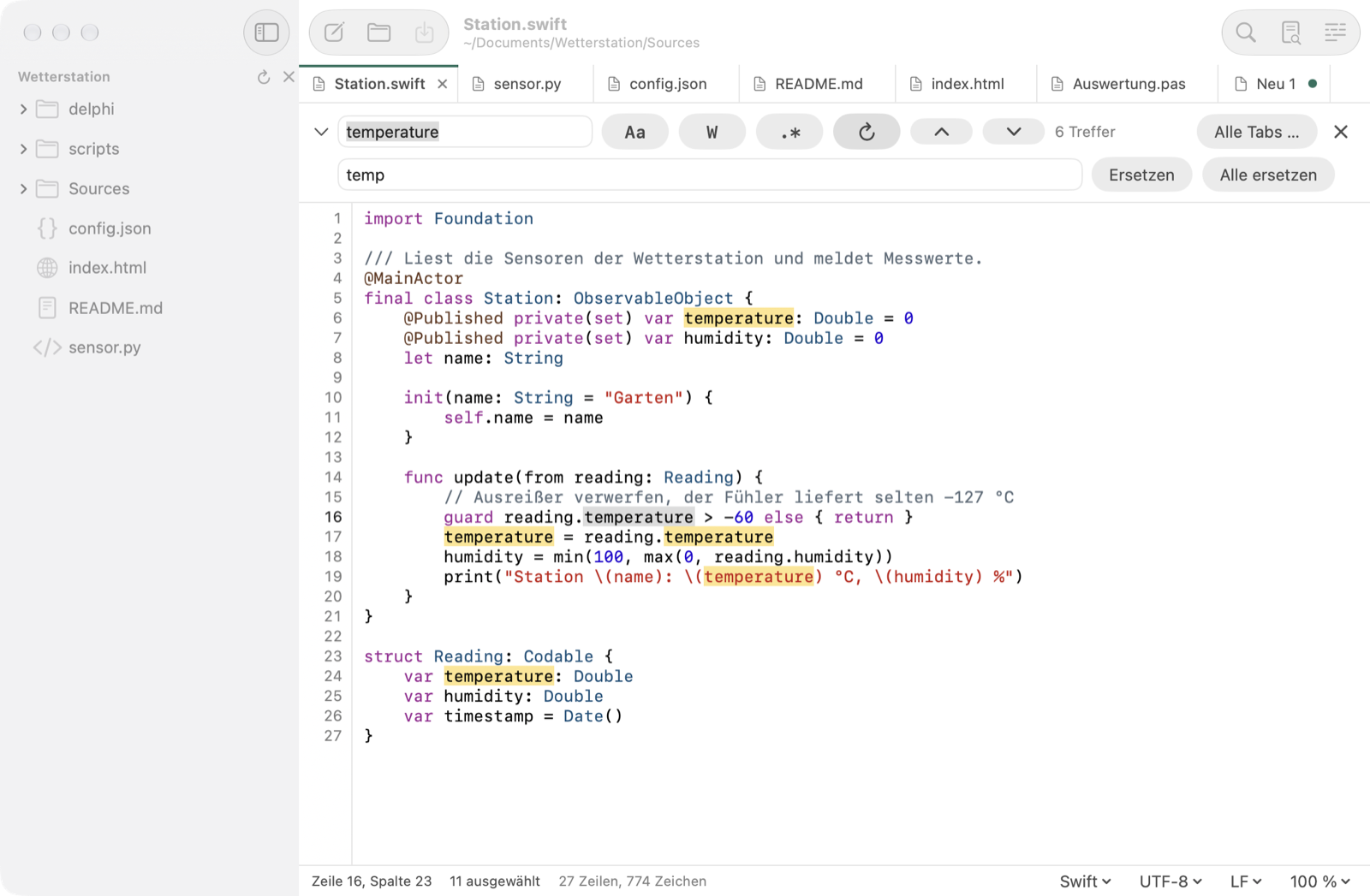The width and height of the screenshot is (1370, 896).
Task: Switch to the config.json tab
Action: click(666, 84)
